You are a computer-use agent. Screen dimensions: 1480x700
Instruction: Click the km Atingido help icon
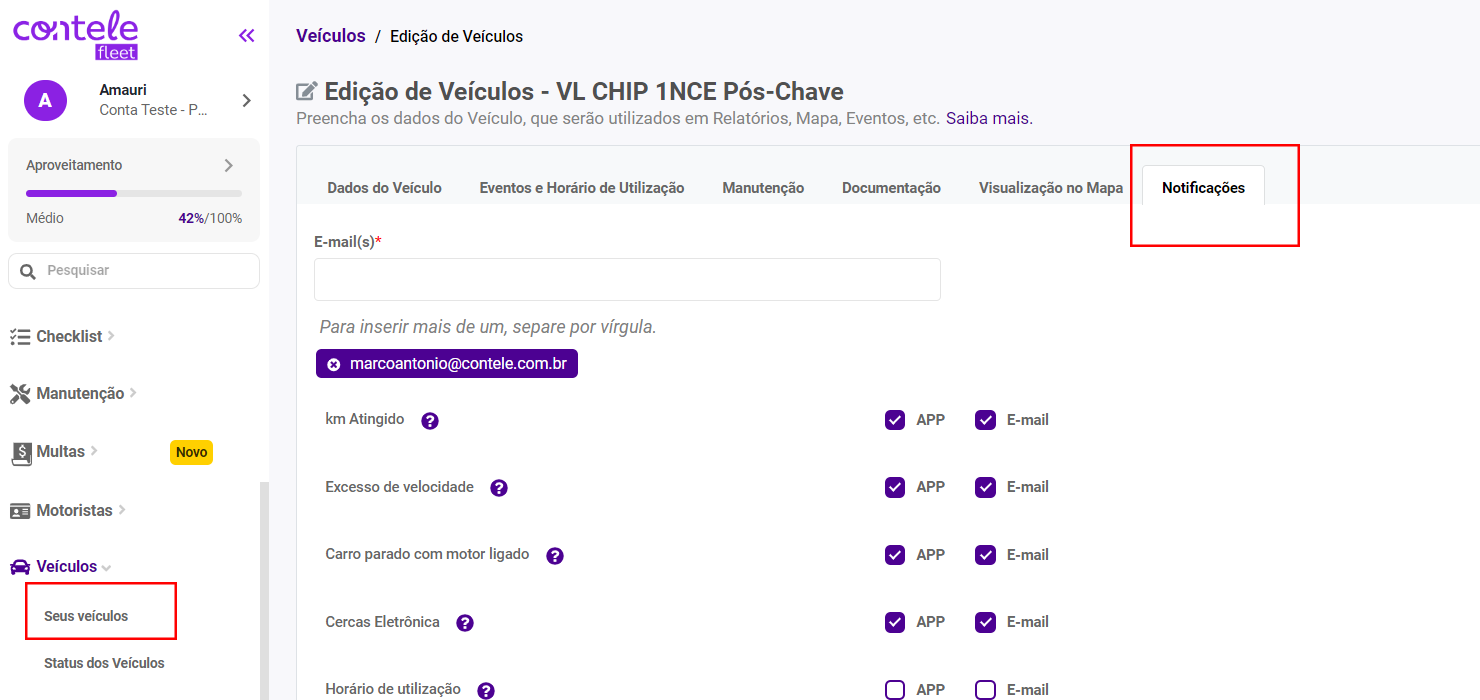tap(430, 421)
